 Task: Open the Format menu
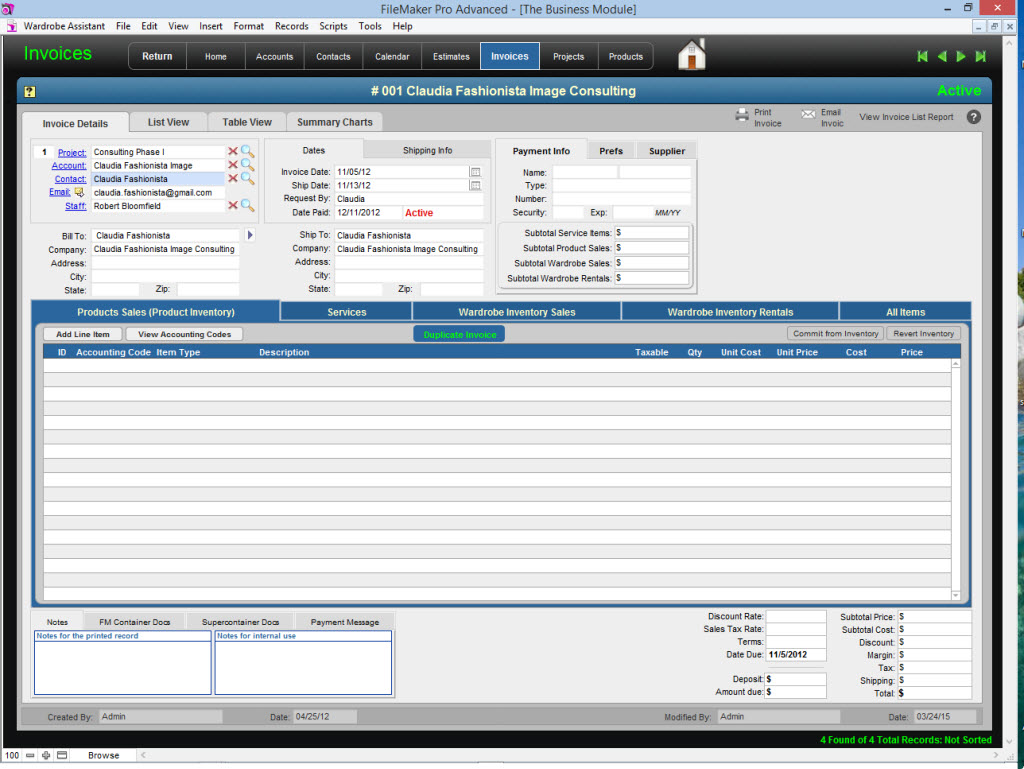pyautogui.click(x=249, y=26)
